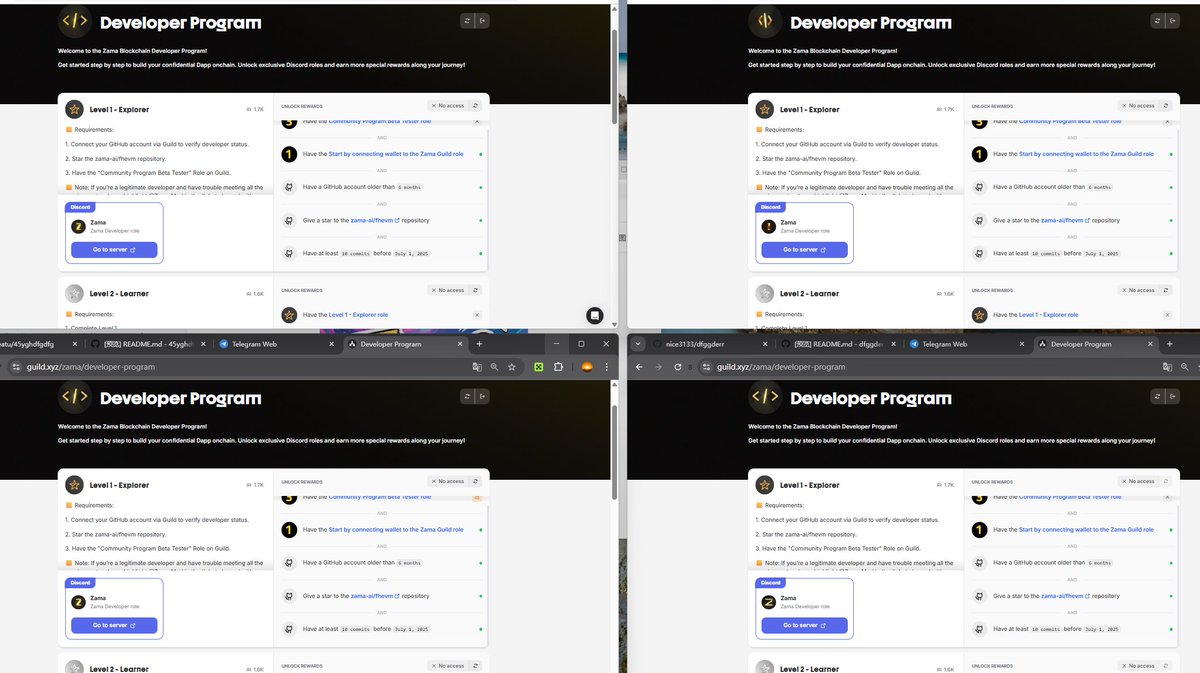Image resolution: width=1200 pixels, height=673 pixels.
Task: Open Level 1 - Explorer role link, top-right window
Action: pos(1048,315)
